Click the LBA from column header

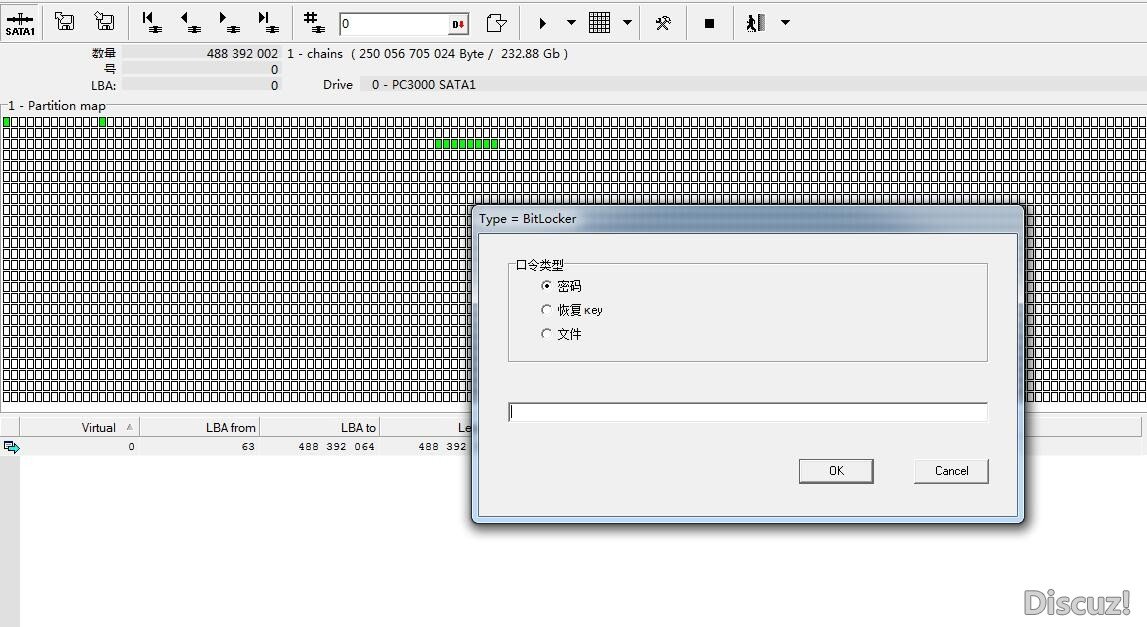pyautogui.click(x=230, y=428)
